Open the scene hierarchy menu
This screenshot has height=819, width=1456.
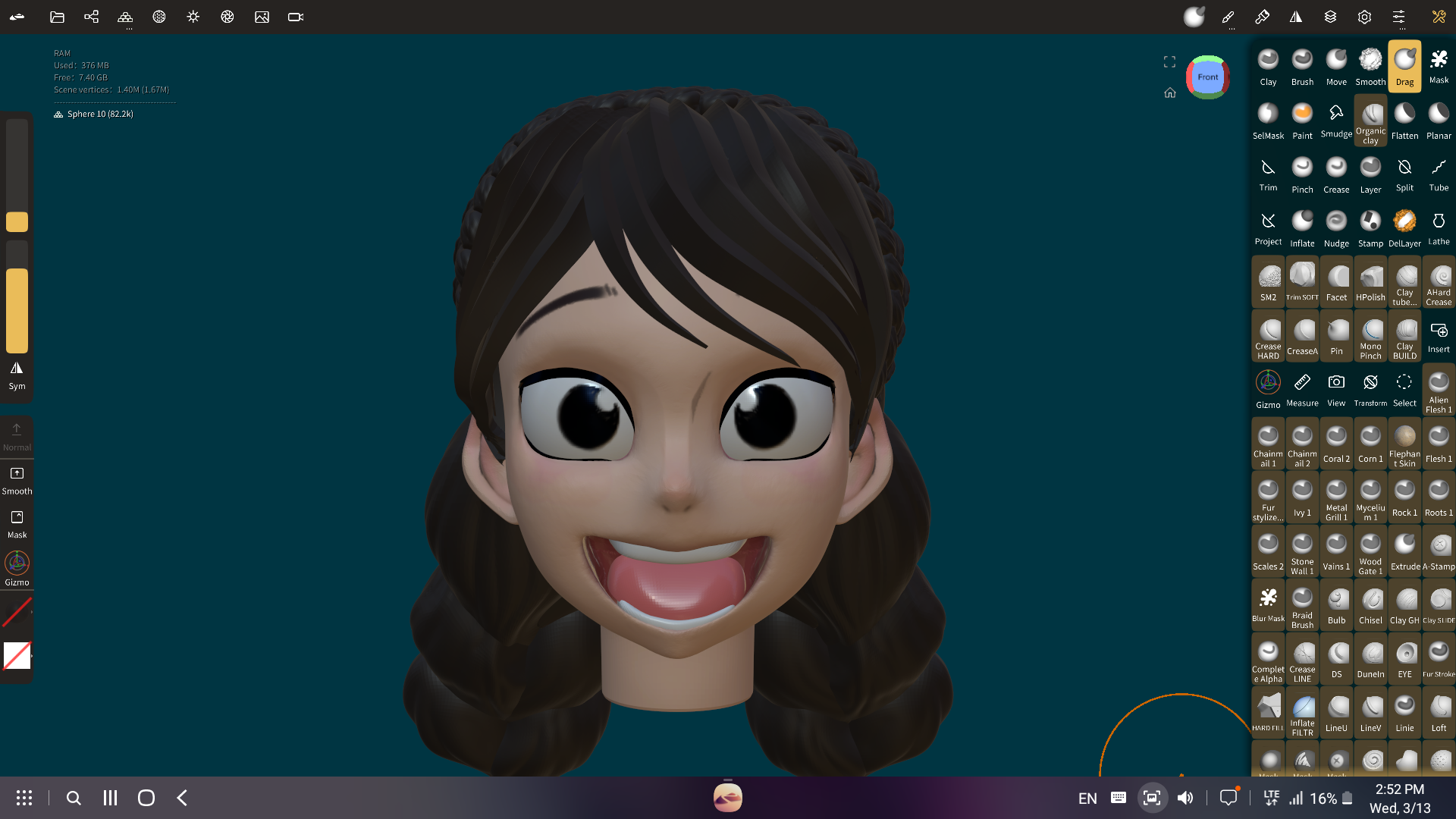(91, 17)
